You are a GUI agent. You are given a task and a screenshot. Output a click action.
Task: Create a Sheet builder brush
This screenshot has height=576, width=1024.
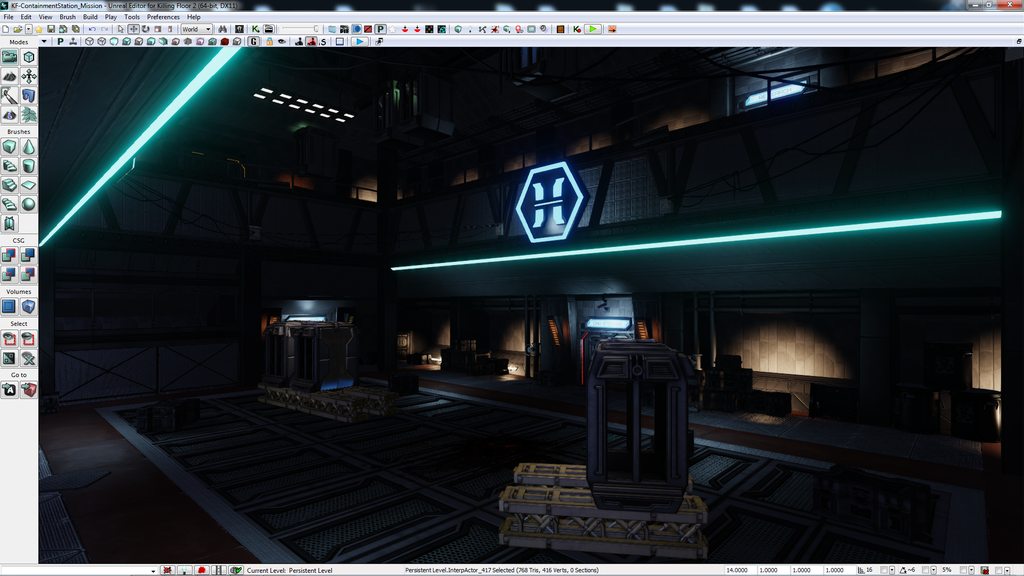click(x=29, y=185)
